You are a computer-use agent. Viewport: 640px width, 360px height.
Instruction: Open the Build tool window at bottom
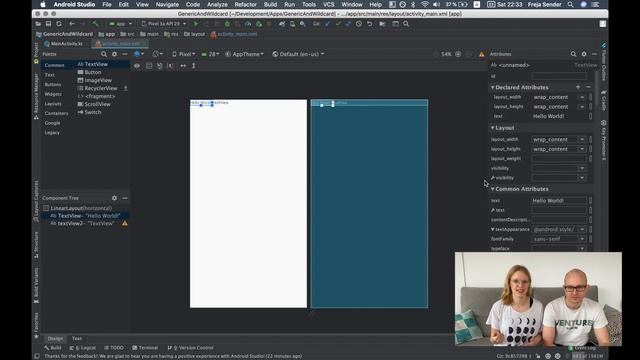tap(53, 348)
